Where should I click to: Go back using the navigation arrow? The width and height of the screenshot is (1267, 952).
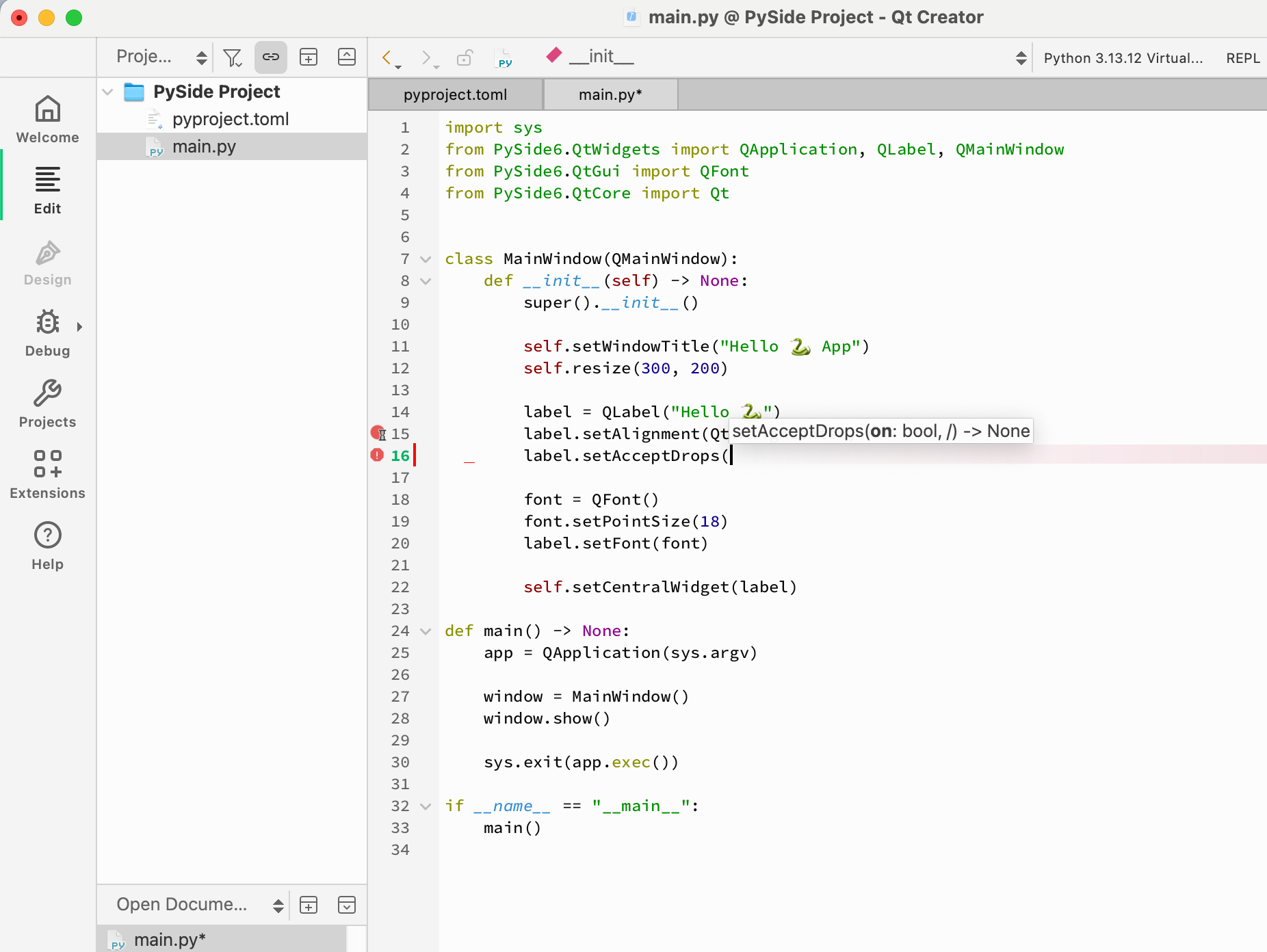point(389,57)
